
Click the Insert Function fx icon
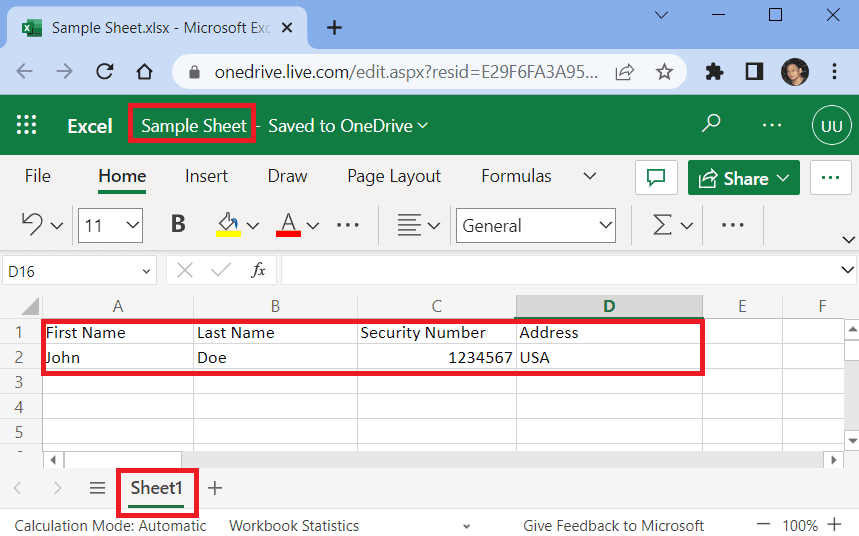pyautogui.click(x=258, y=270)
